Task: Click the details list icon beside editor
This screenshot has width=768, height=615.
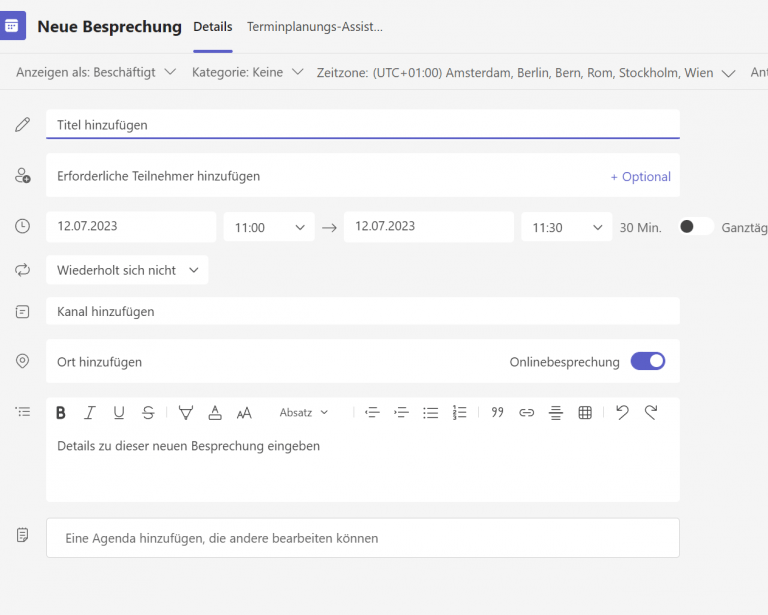Action: click(23, 412)
